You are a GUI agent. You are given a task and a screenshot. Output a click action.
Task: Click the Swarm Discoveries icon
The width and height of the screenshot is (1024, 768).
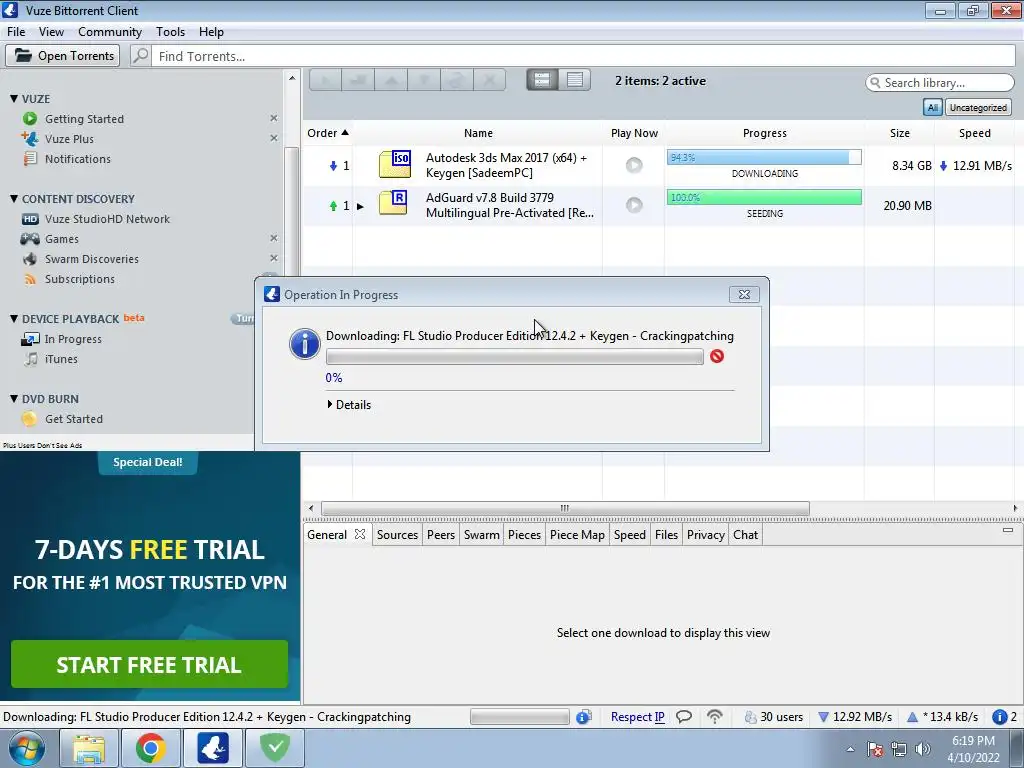[x=30, y=259]
